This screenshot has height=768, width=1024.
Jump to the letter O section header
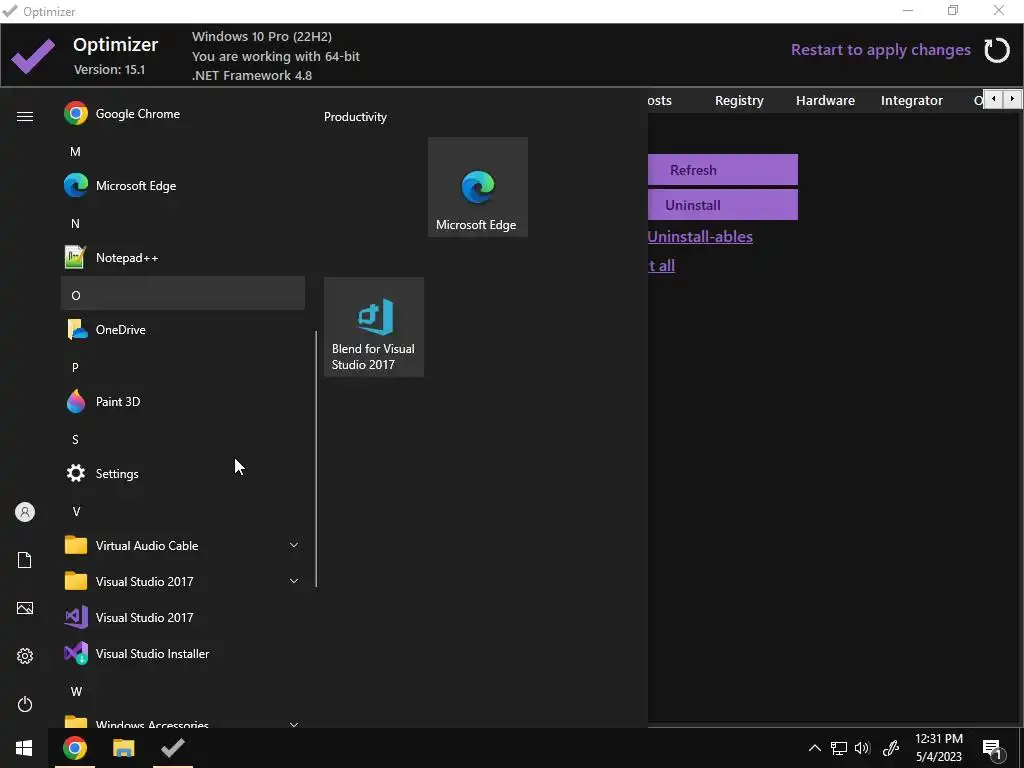183,293
